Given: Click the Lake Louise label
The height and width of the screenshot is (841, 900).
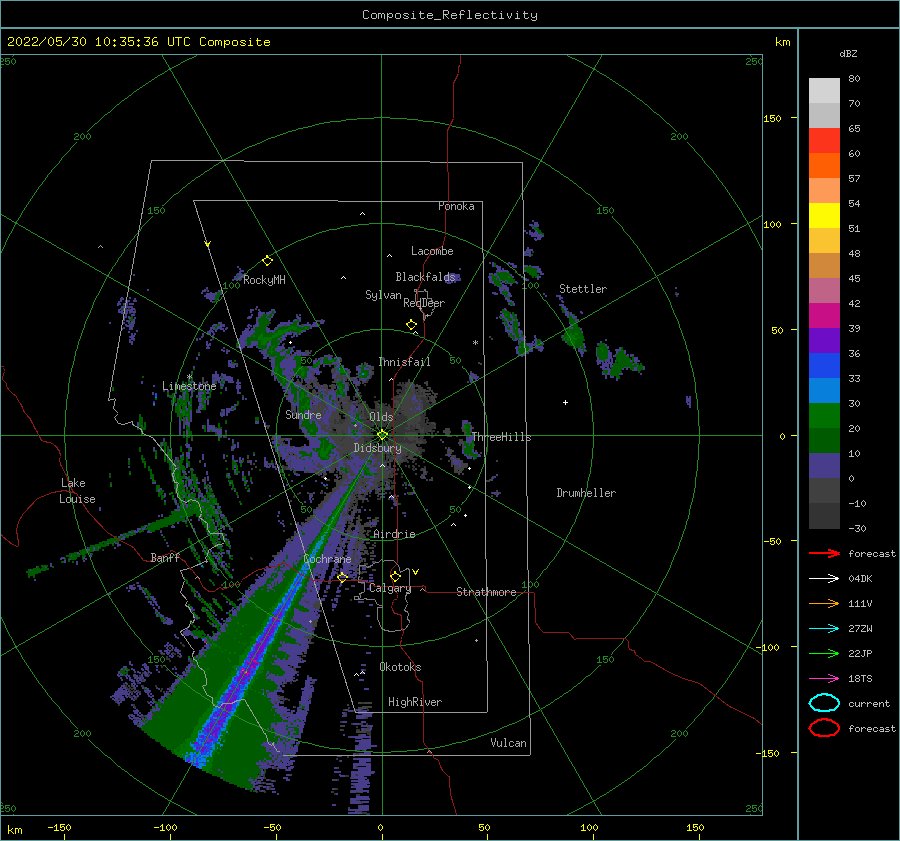Looking at the screenshot, I should pyautogui.click(x=77, y=491).
